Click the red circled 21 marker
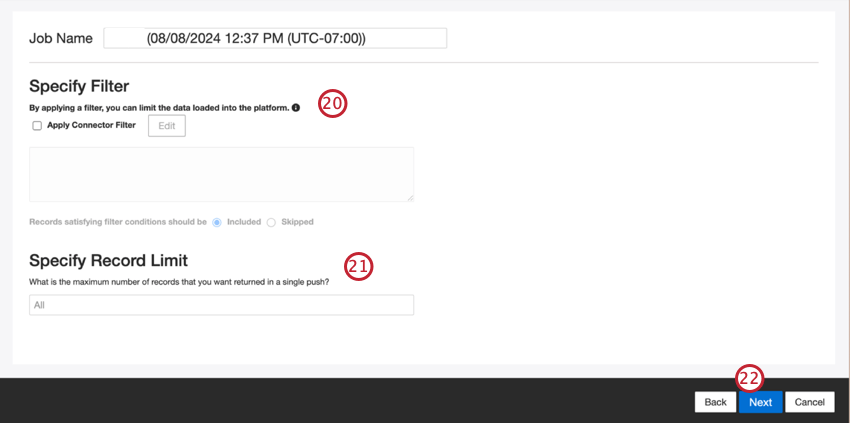The image size is (850, 423). click(x=360, y=266)
